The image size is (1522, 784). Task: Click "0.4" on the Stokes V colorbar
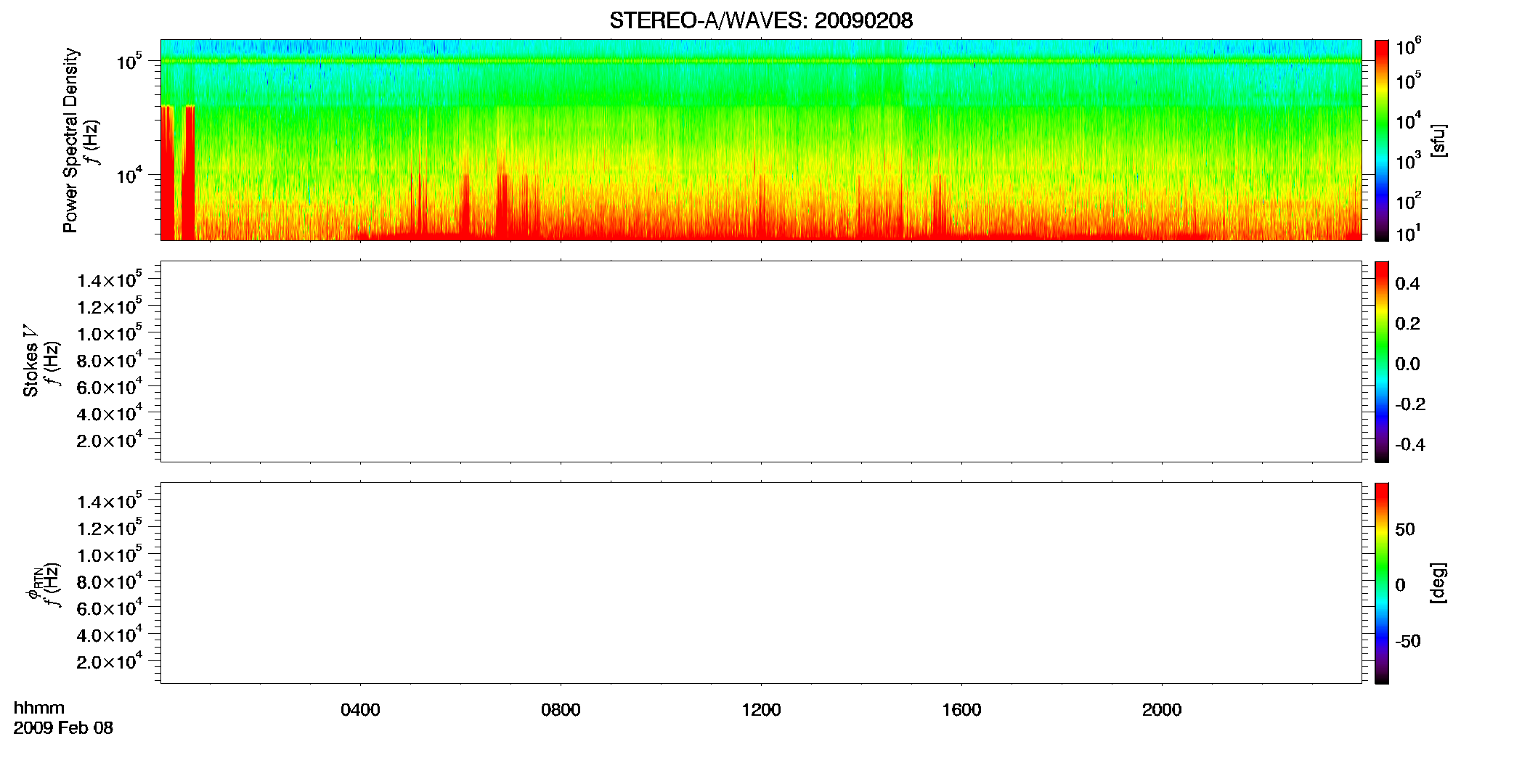(x=1407, y=284)
